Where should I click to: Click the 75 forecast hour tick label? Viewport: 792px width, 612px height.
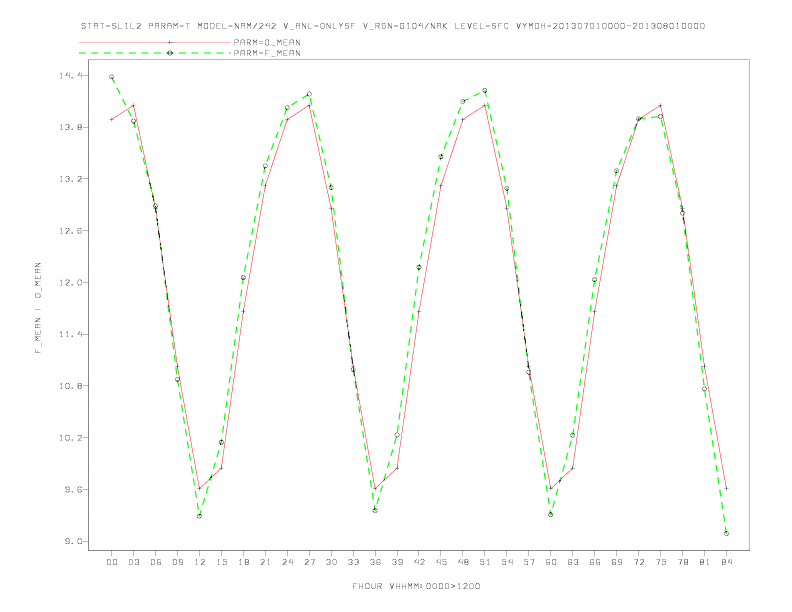pos(661,562)
